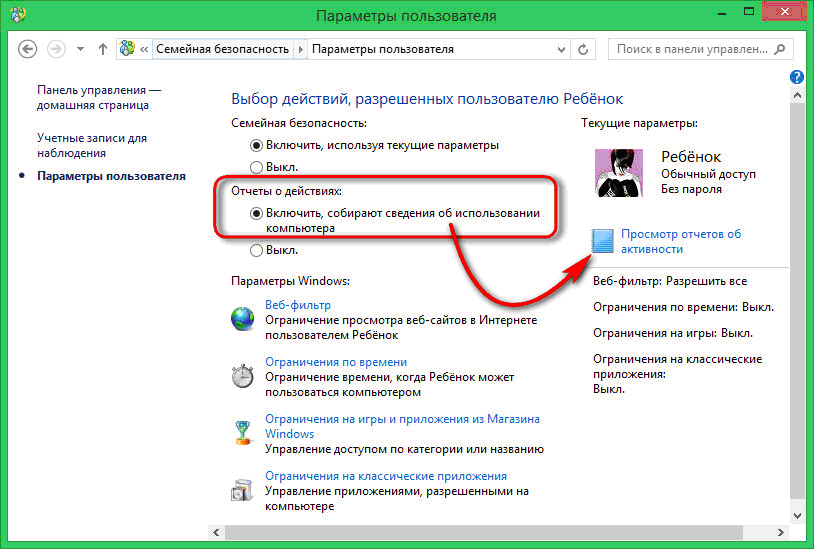Open Просмотр отчетов об активности link
Viewport: 814px width, 549px height.
[681, 241]
